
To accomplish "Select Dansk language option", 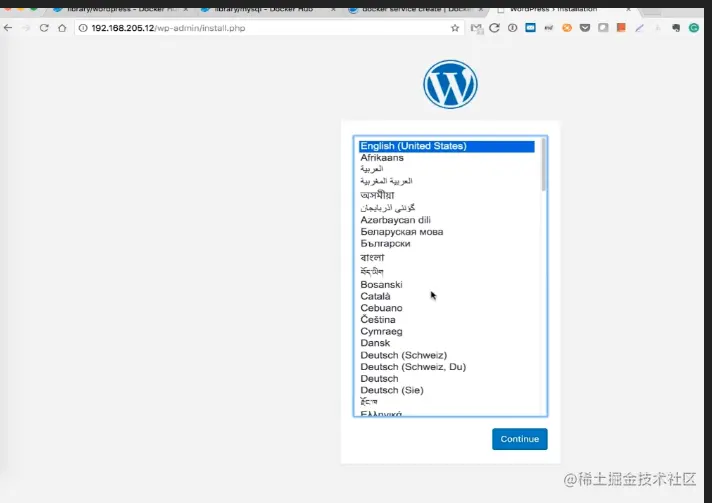I will (x=375, y=343).
